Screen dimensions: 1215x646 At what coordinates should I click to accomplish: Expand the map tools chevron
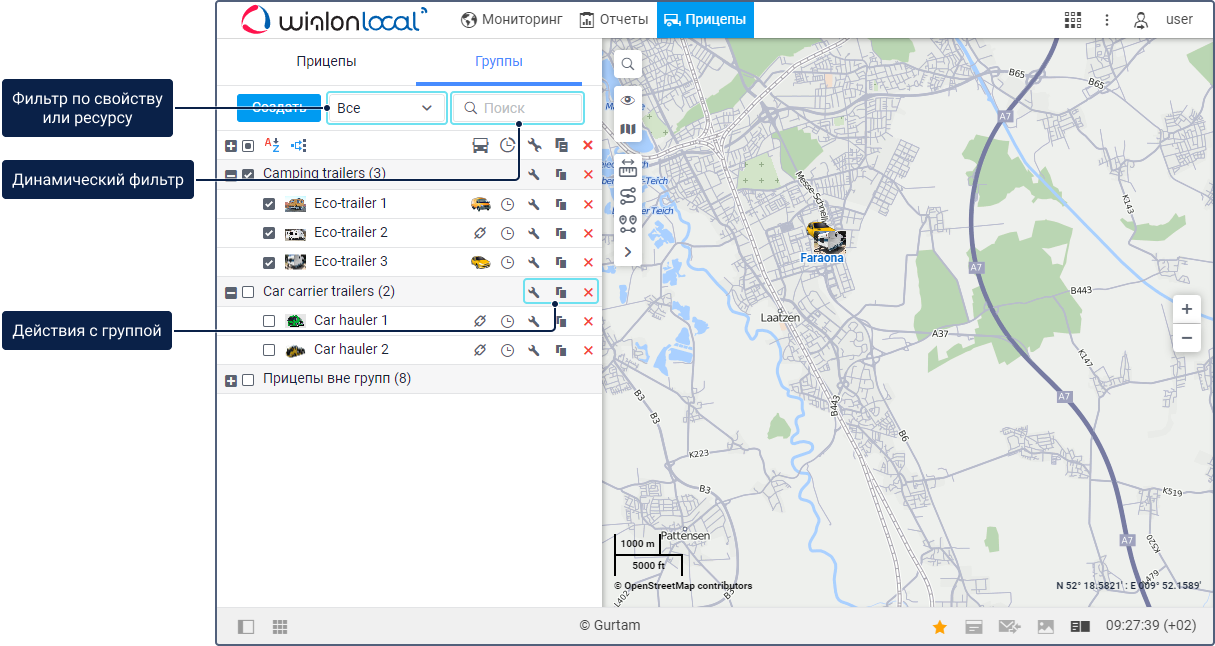pos(628,252)
